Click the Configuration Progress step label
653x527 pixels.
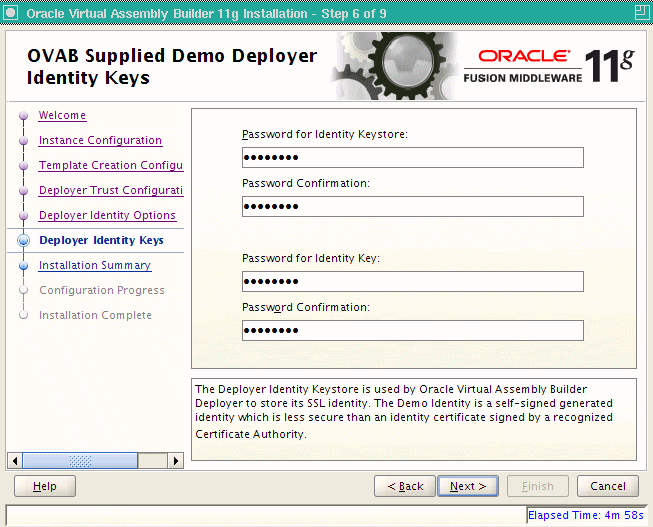pos(102,290)
